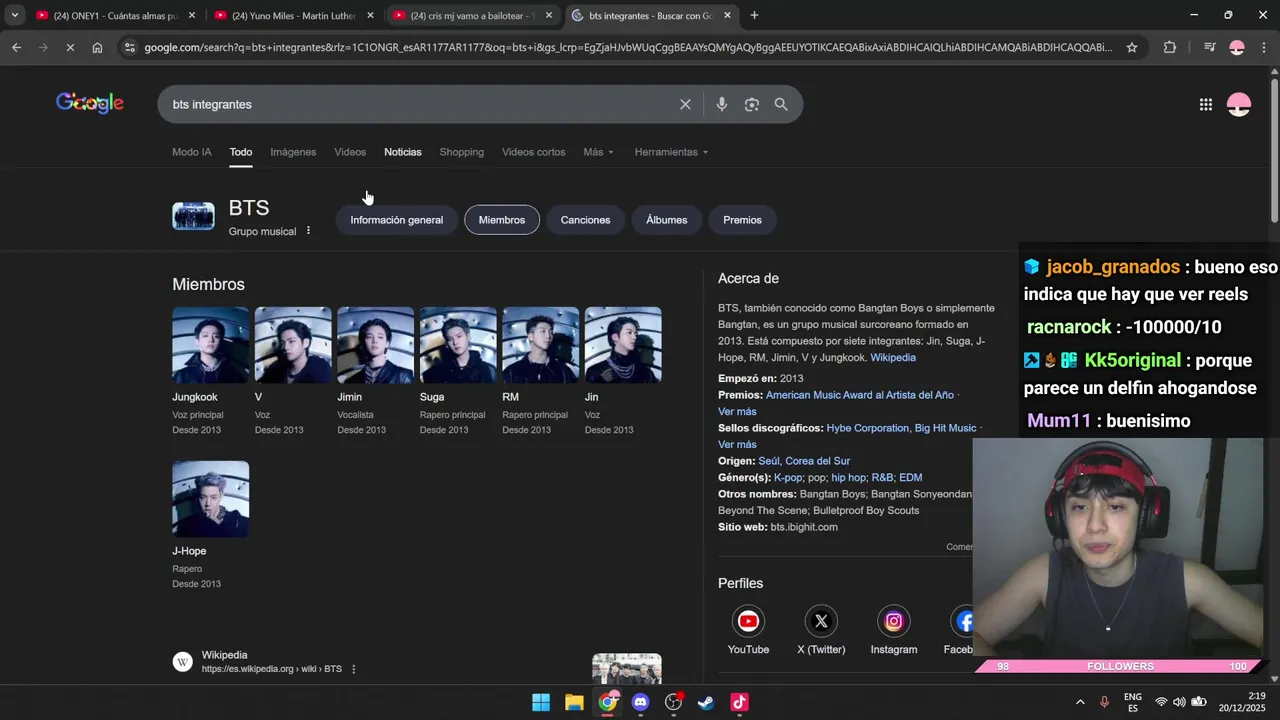Open the K-pop genre link
Viewport: 1280px width, 720px height.
coord(788,478)
